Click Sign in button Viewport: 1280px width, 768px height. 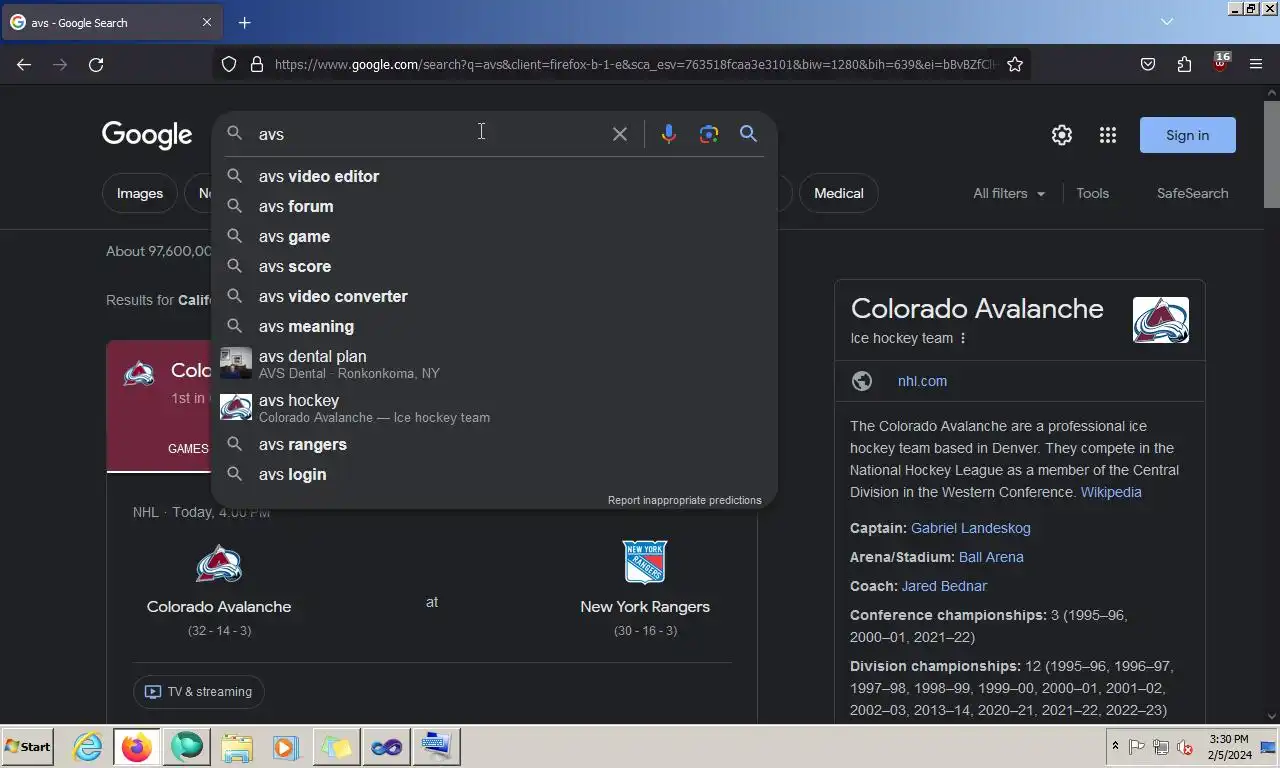coord(1188,135)
